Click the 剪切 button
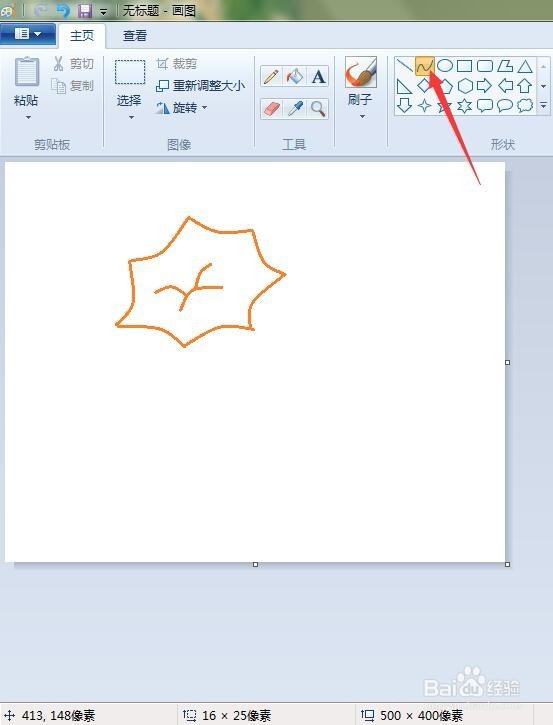The width and height of the screenshot is (553, 725). 74,64
